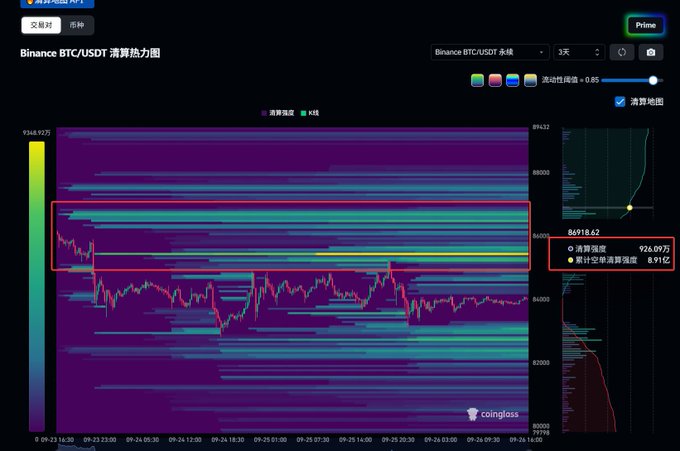
Task: Click the 9348.92万 scale maximum label
Action: 37,133
